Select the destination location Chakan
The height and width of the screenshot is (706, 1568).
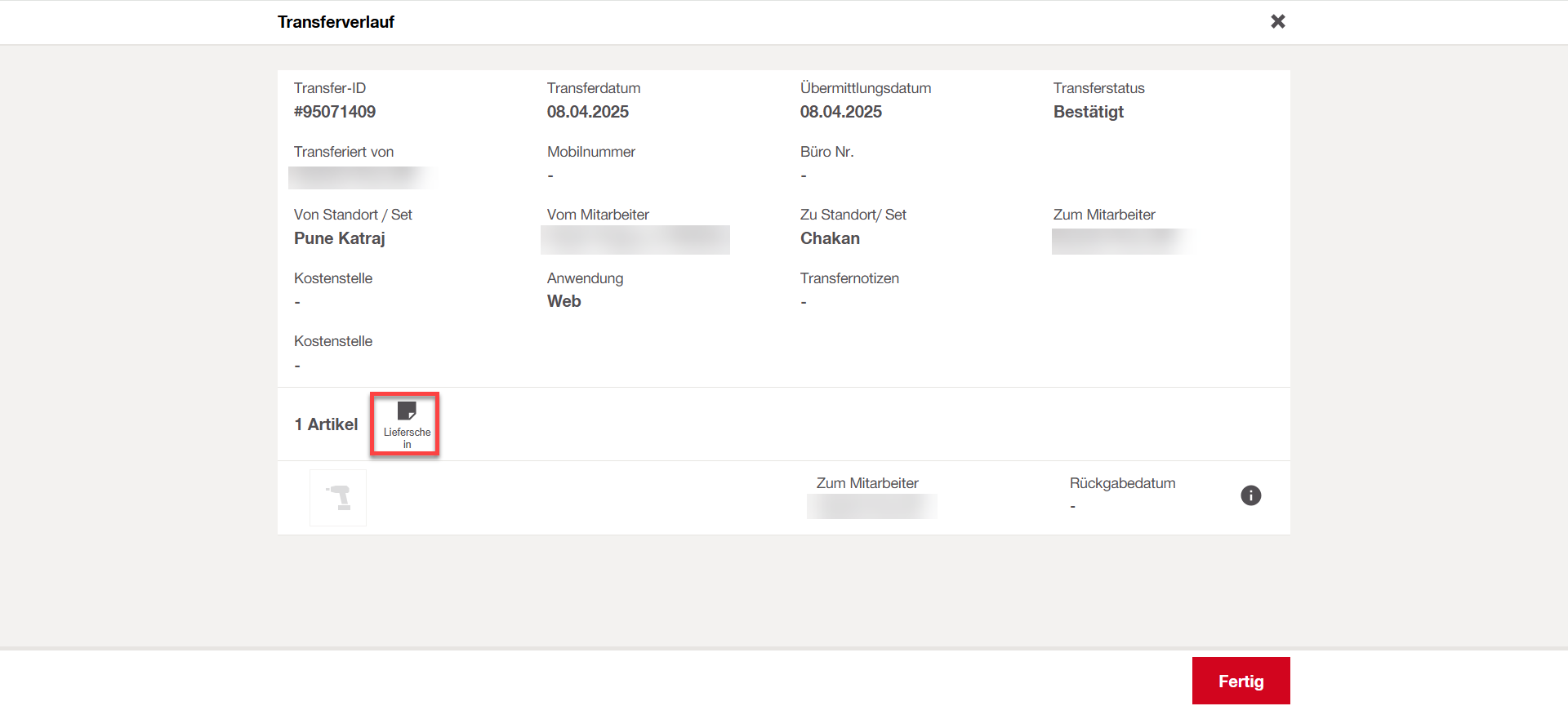(830, 238)
